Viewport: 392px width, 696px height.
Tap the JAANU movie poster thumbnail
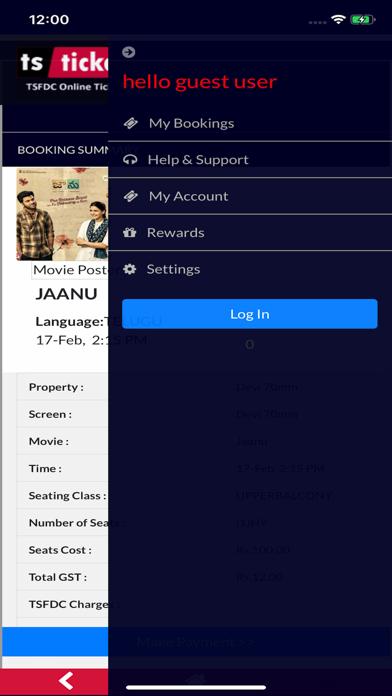click(62, 214)
